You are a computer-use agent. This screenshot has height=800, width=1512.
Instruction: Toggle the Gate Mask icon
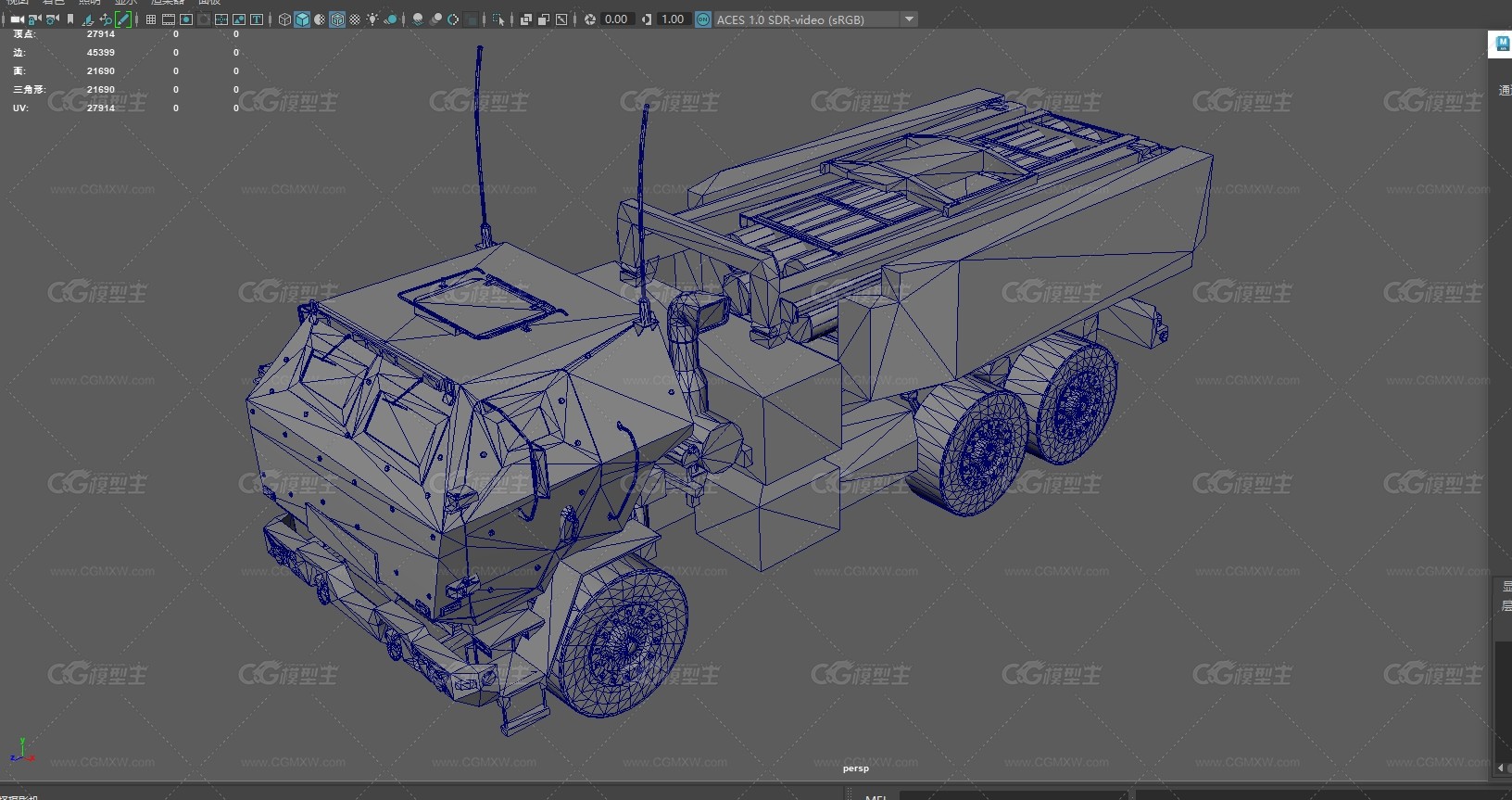tap(204, 19)
